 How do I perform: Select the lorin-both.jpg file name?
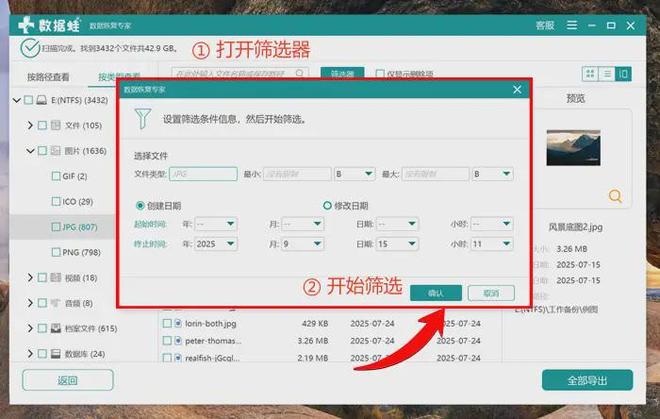210,323
